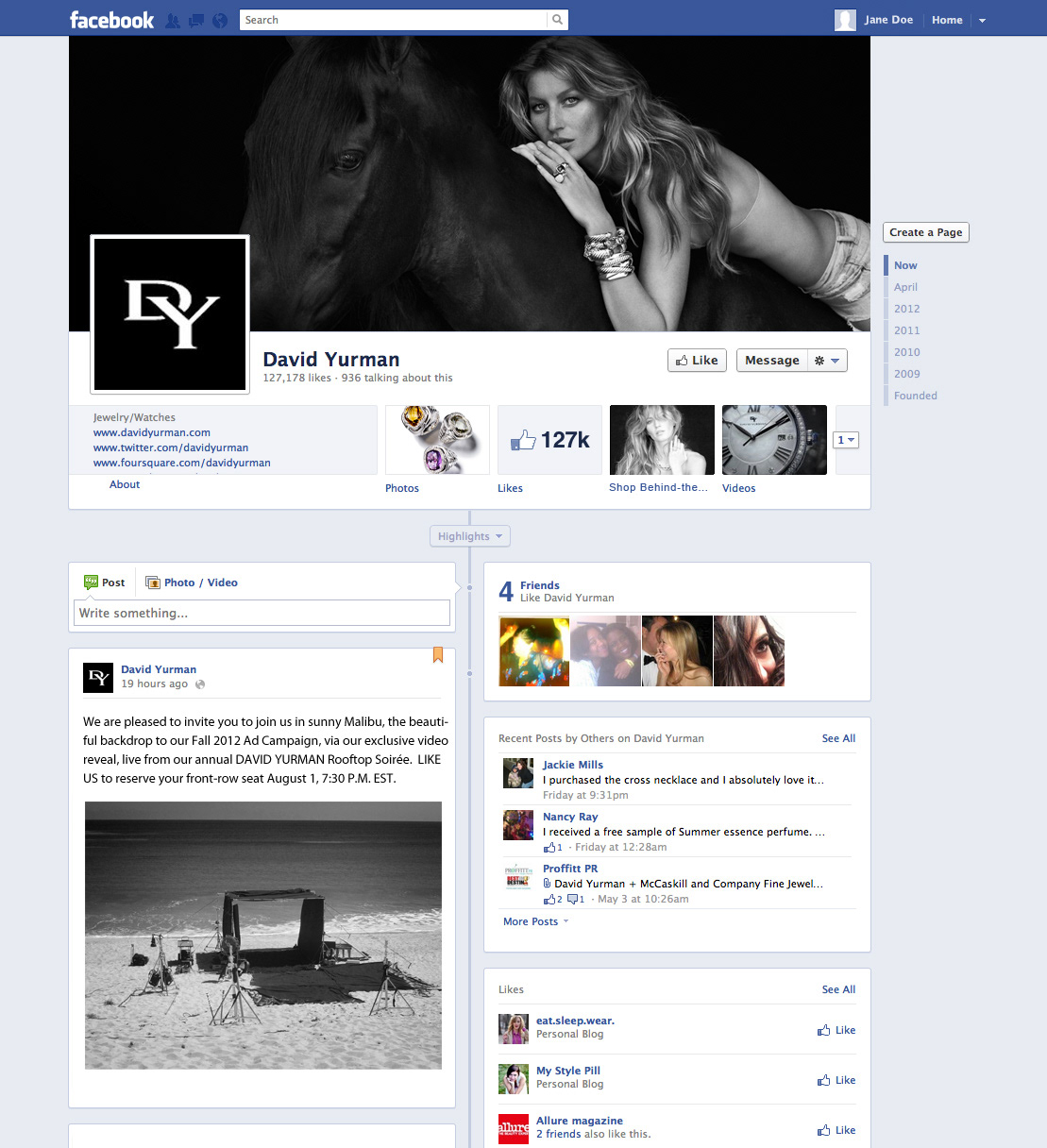The height and width of the screenshot is (1148, 1047).
Task: Jump to April on timeline
Action: coord(905,287)
